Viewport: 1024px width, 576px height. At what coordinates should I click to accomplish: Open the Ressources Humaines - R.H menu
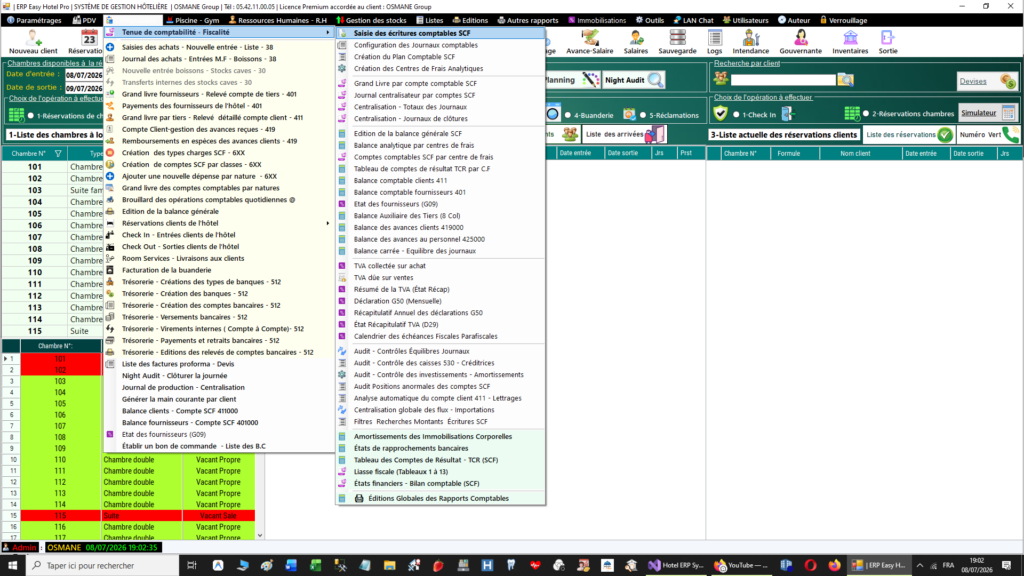click(278, 20)
